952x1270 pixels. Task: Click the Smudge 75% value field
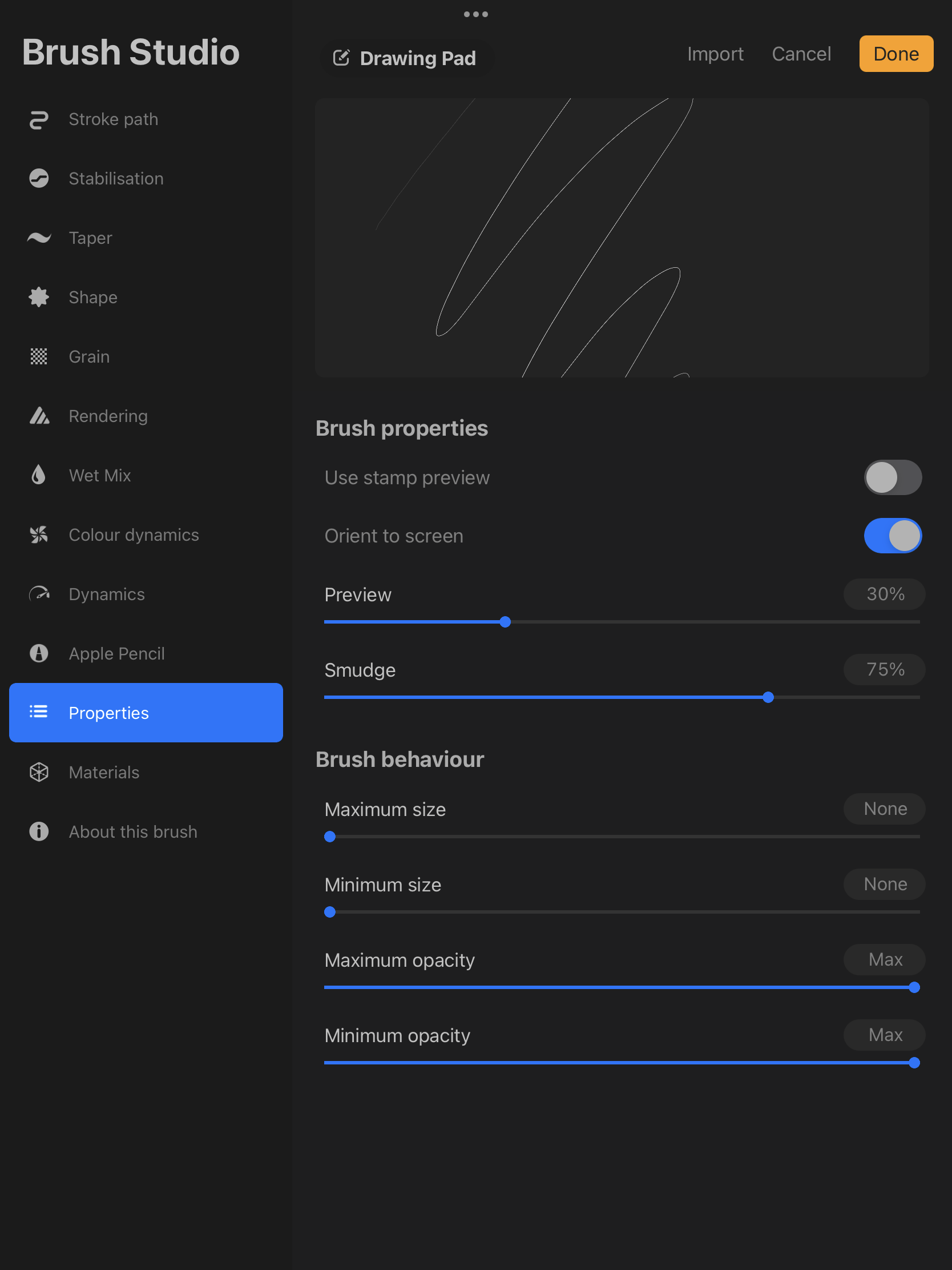[884, 669]
